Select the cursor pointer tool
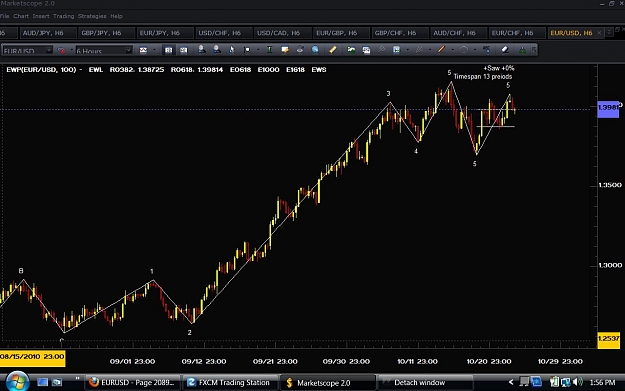Screen dimensions: 625x391 point(232,50)
